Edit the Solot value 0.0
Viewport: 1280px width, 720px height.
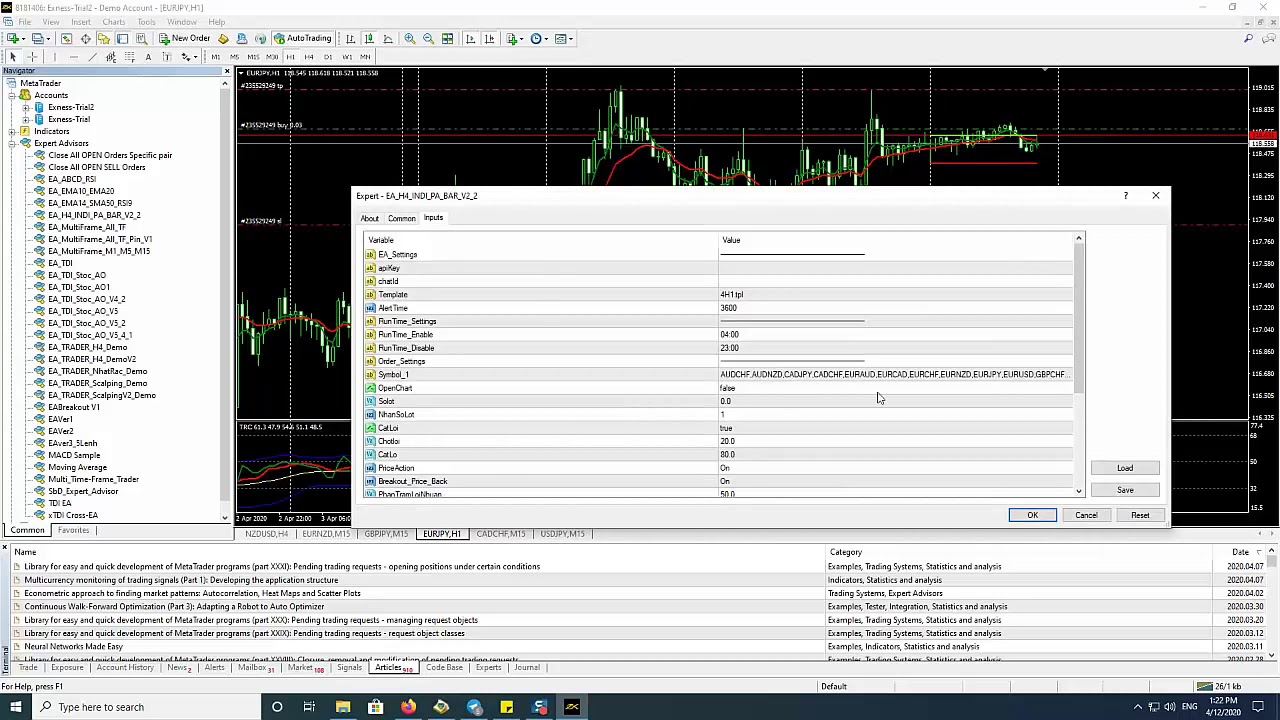pyautogui.click(x=895, y=401)
